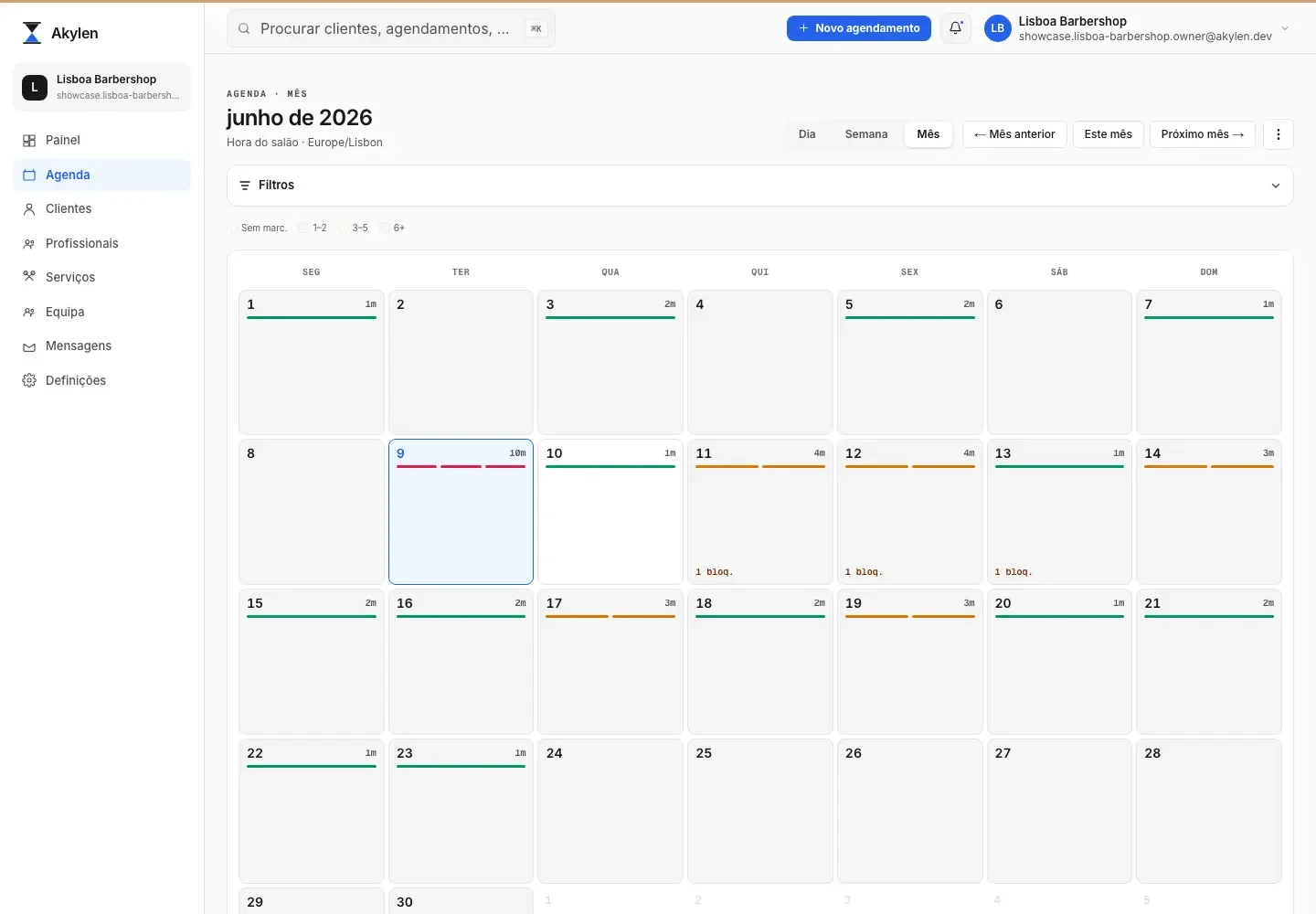Click the '10m' count on day 9
Viewport: 1316px width, 914px height.
[x=518, y=453]
